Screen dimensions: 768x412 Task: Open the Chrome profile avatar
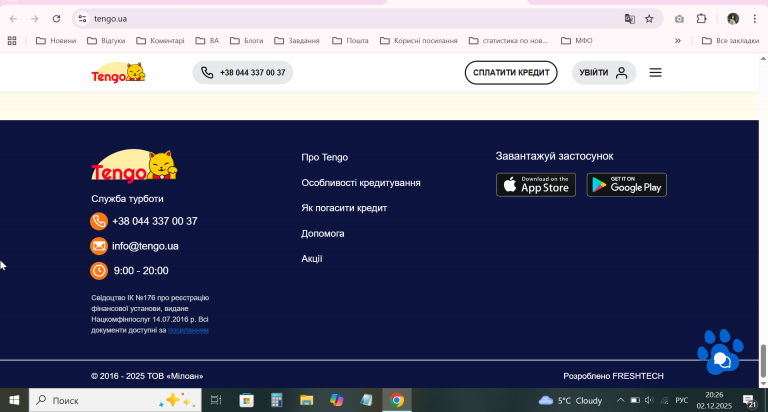click(733, 19)
